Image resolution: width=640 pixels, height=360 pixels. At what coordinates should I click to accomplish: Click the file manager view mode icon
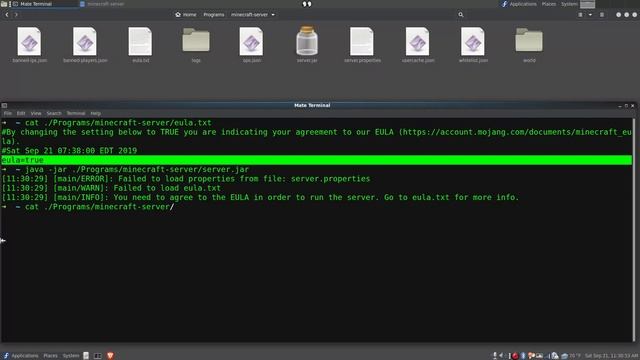click(580, 15)
